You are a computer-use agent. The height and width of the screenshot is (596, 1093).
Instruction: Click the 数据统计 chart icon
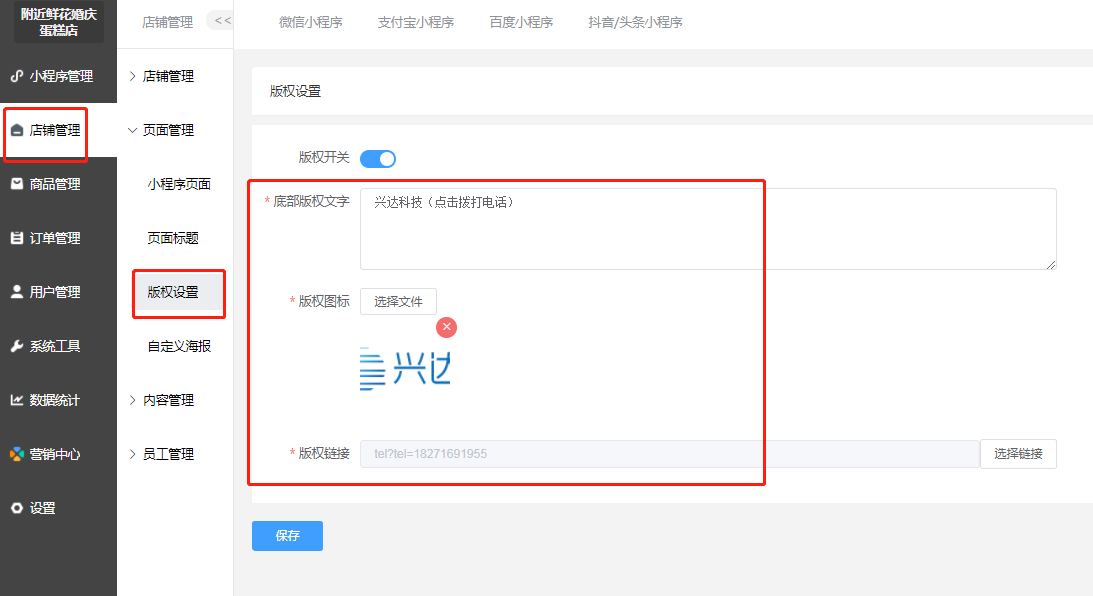coord(17,400)
